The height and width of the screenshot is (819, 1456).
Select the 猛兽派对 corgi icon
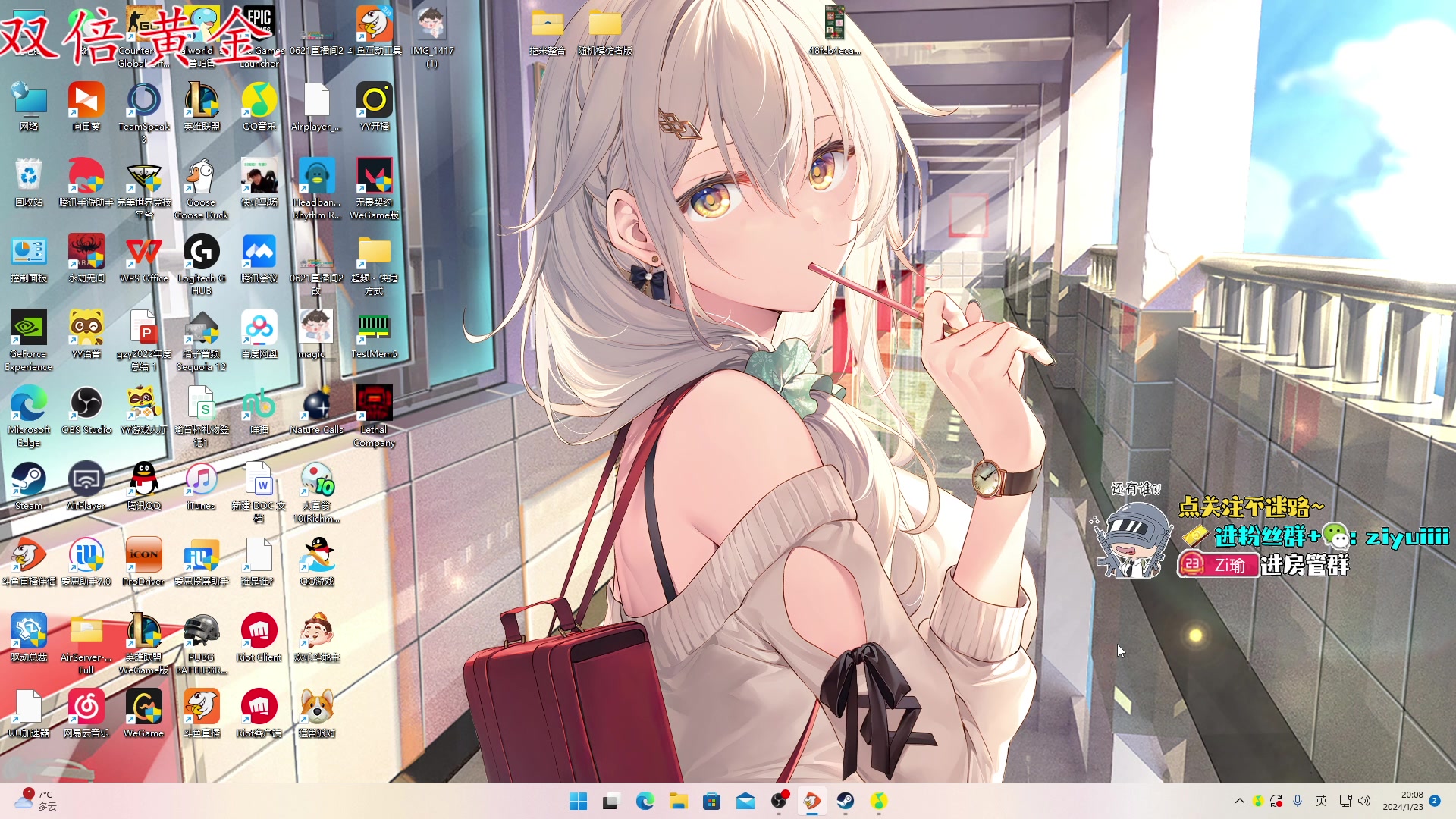317,714
